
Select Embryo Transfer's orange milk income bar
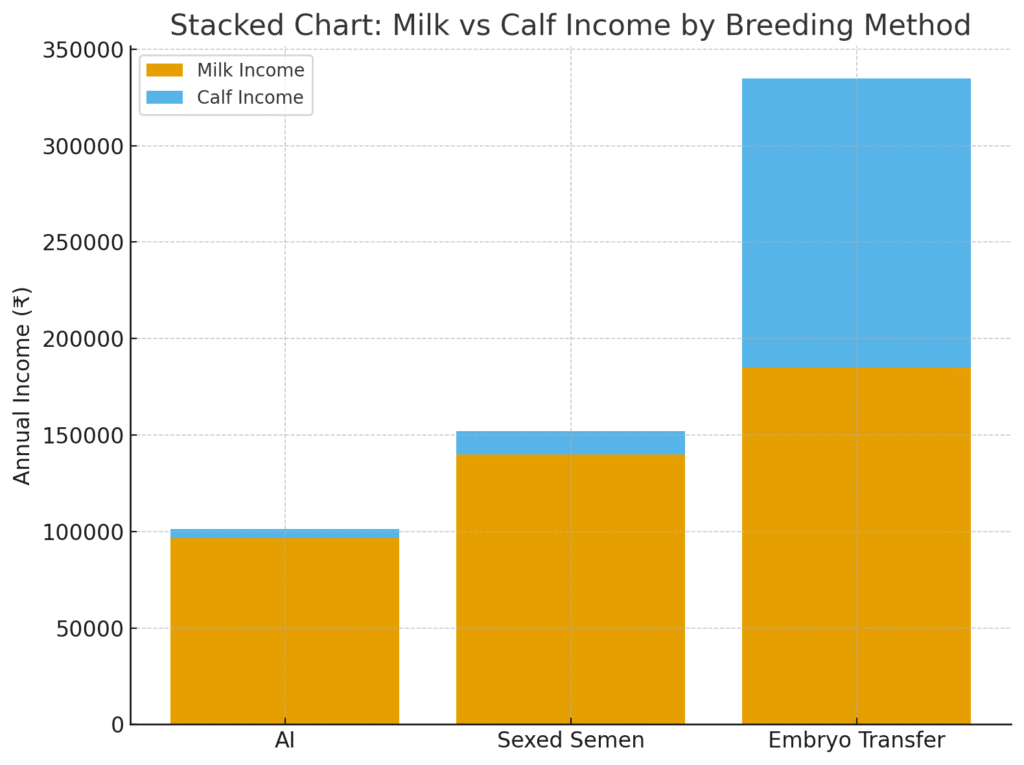(x=856, y=545)
